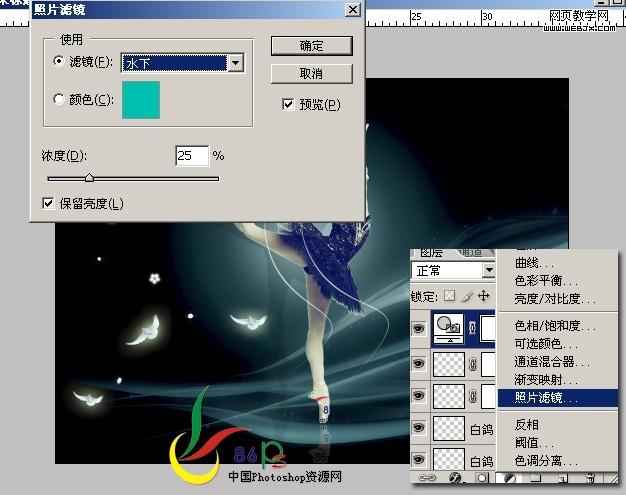Toggle lock position move icon
This screenshot has width=626, height=495.
click(x=483, y=296)
